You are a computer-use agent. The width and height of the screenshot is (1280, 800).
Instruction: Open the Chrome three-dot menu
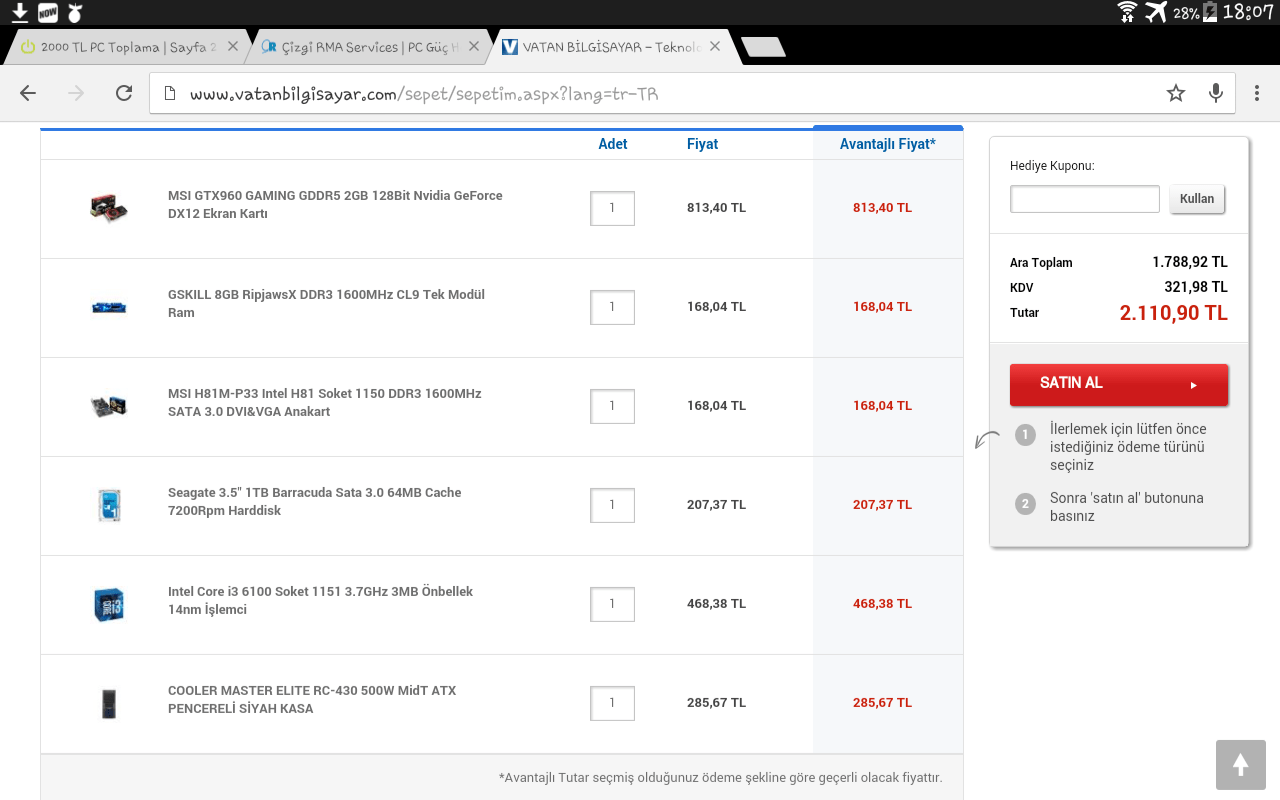[x=1257, y=93]
